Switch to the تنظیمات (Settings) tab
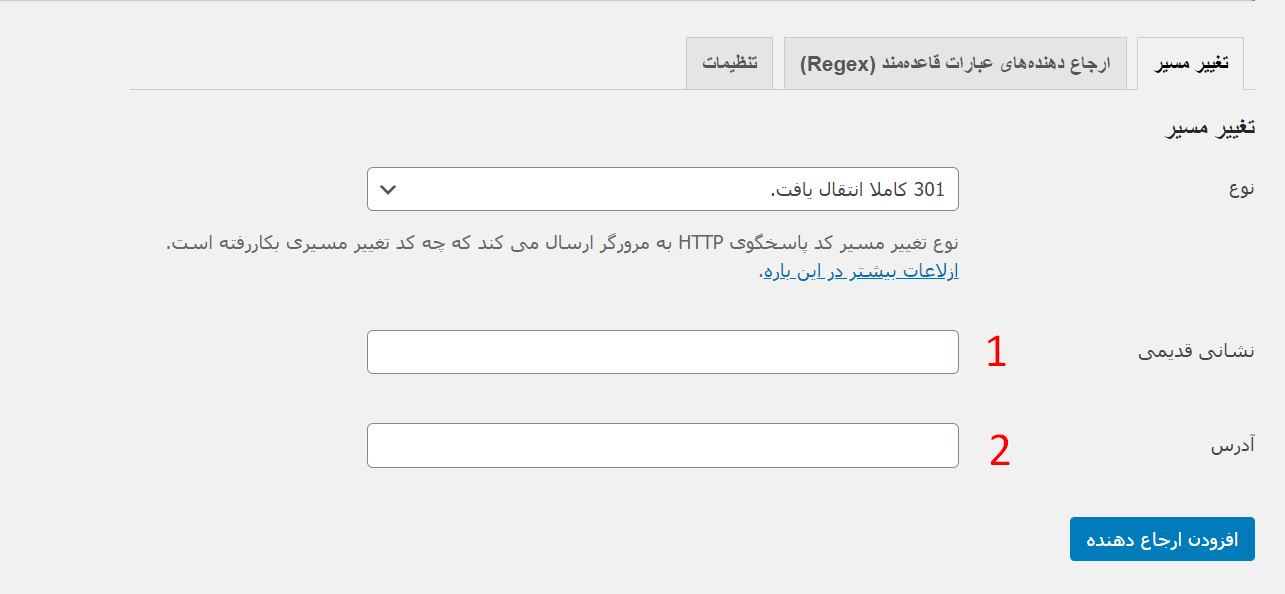This screenshot has width=1285, height=594. tap(729, 62)
